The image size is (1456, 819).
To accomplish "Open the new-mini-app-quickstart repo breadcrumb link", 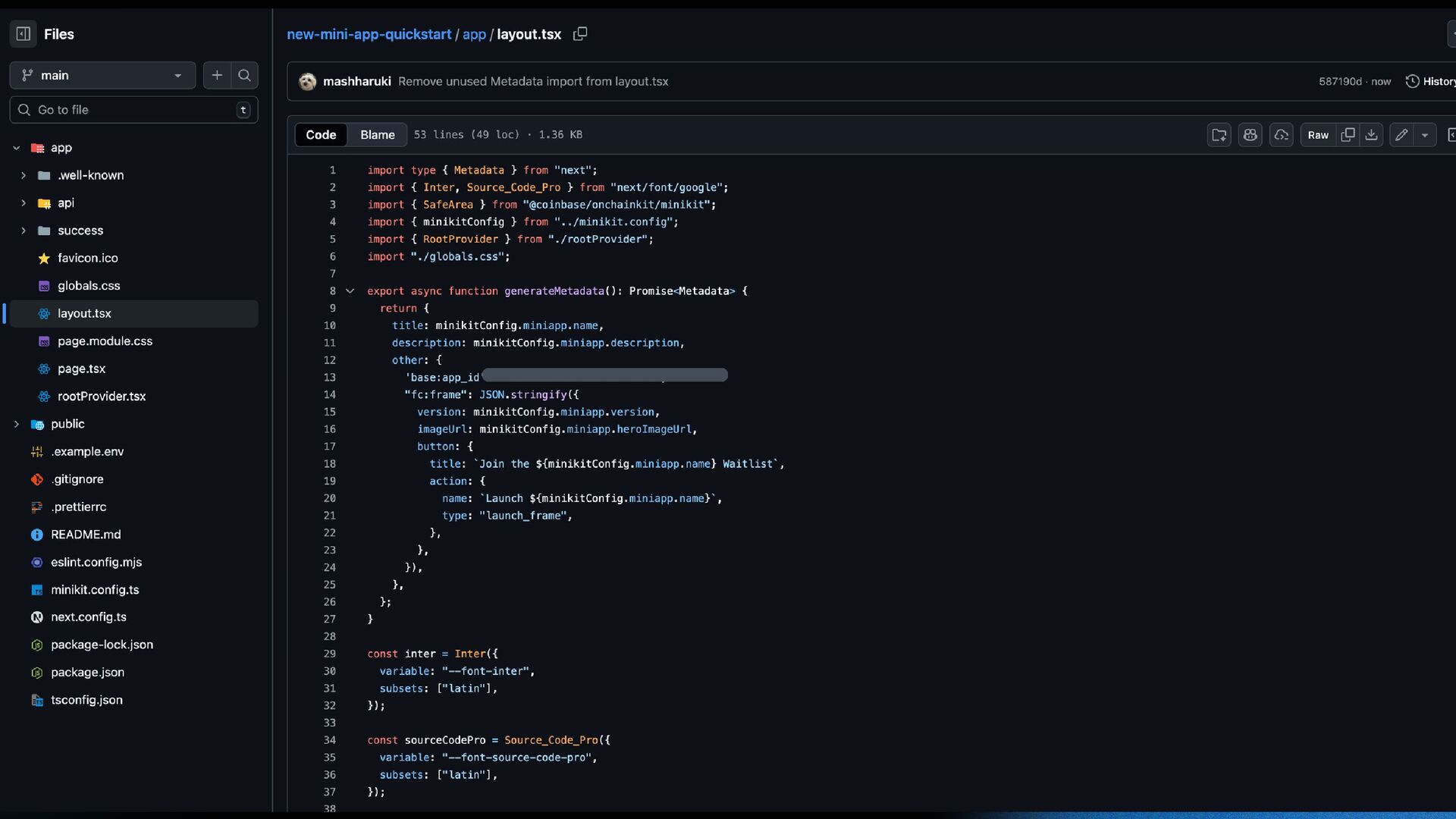I will (369, 34).
